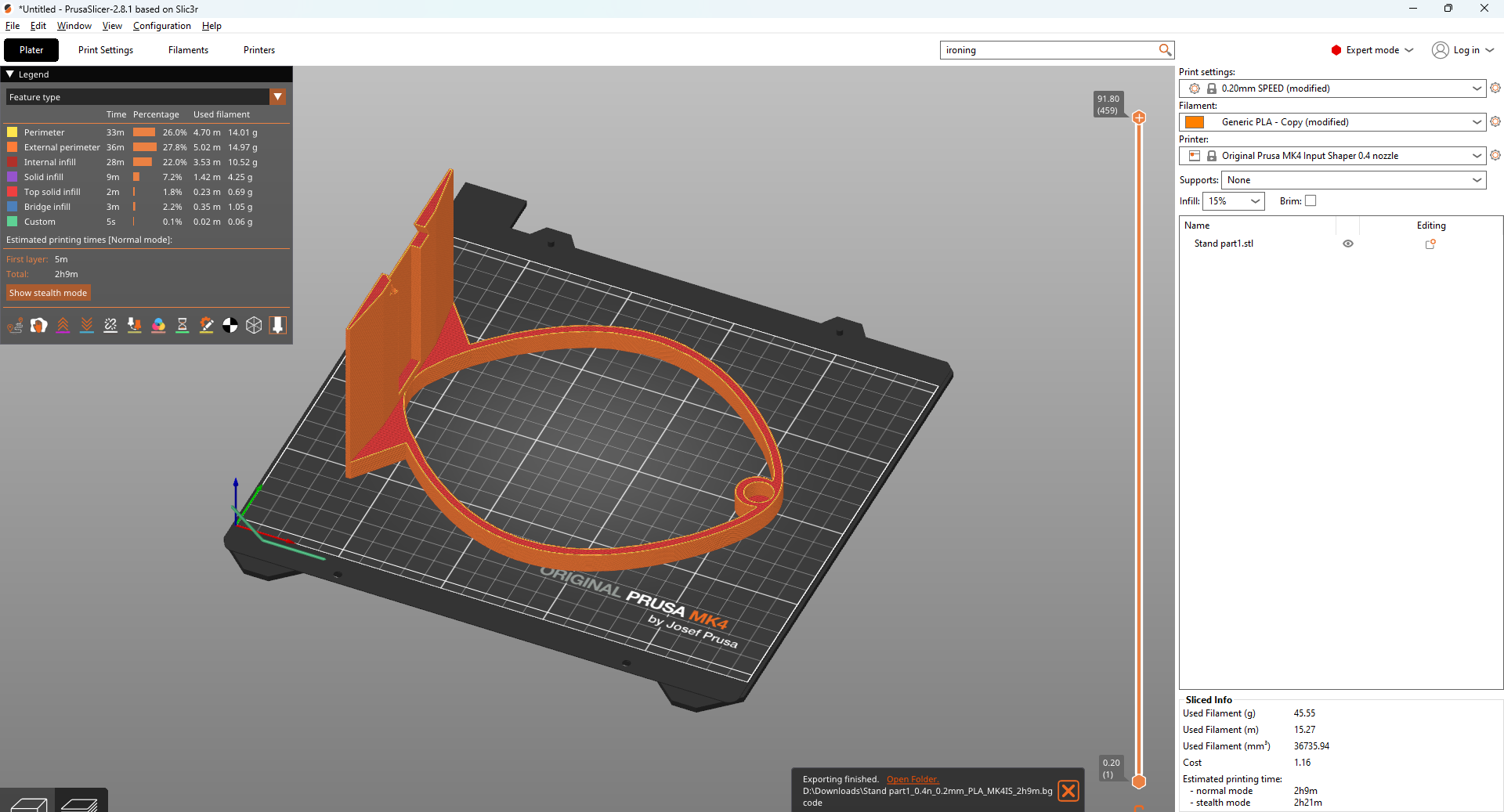Toggle Bridge infill feature visibility

tap(47, 207)
